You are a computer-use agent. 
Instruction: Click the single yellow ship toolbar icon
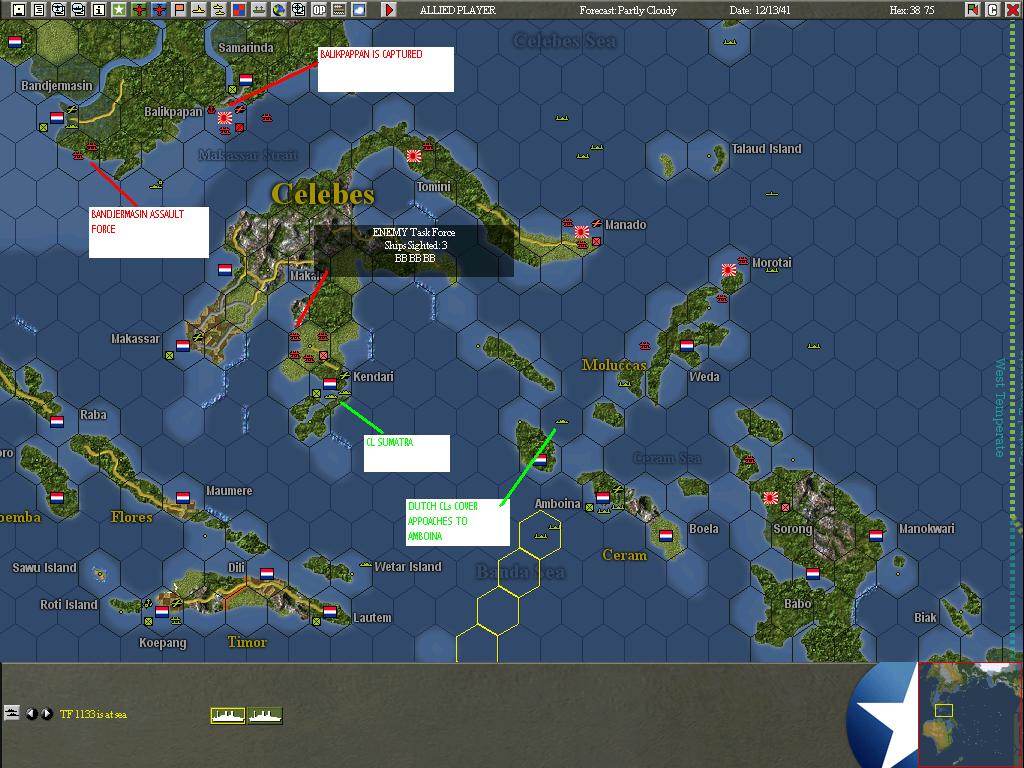(x=199, y=9)
